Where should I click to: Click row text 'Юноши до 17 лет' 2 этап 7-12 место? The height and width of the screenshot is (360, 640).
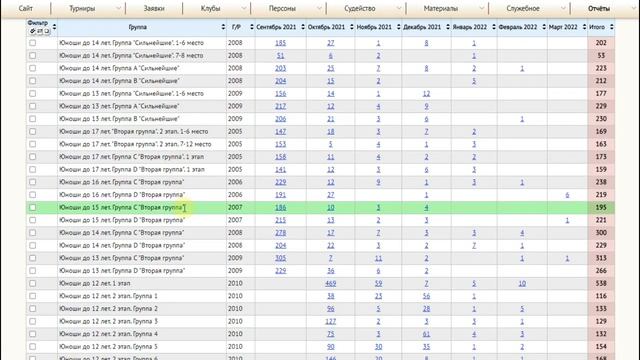(135, 144)
